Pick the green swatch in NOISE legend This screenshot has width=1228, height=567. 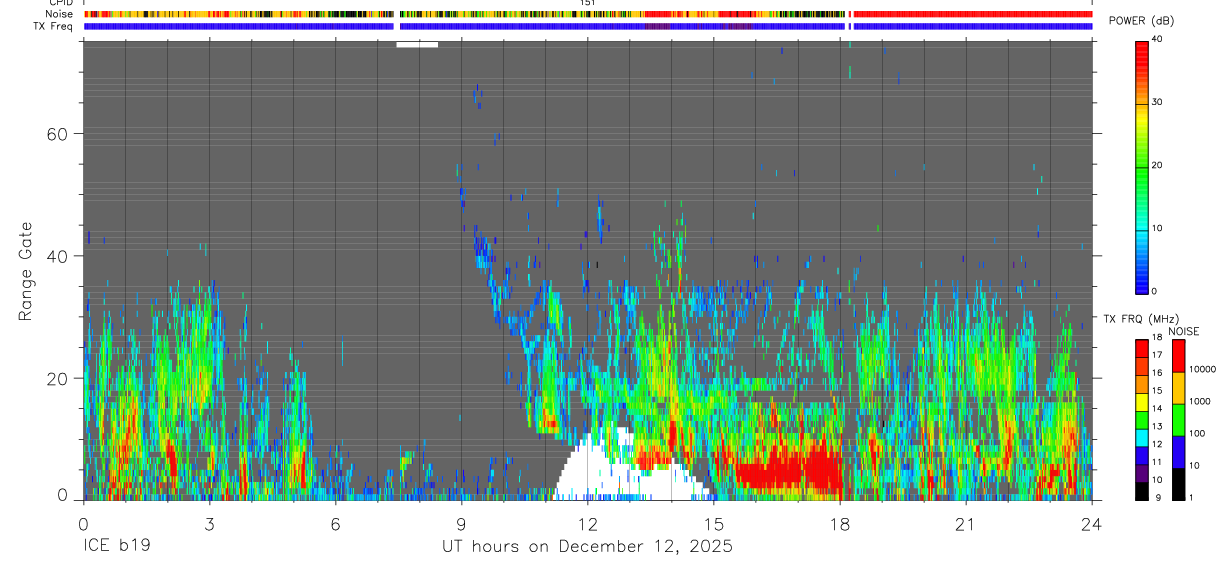coord(1179,420)
